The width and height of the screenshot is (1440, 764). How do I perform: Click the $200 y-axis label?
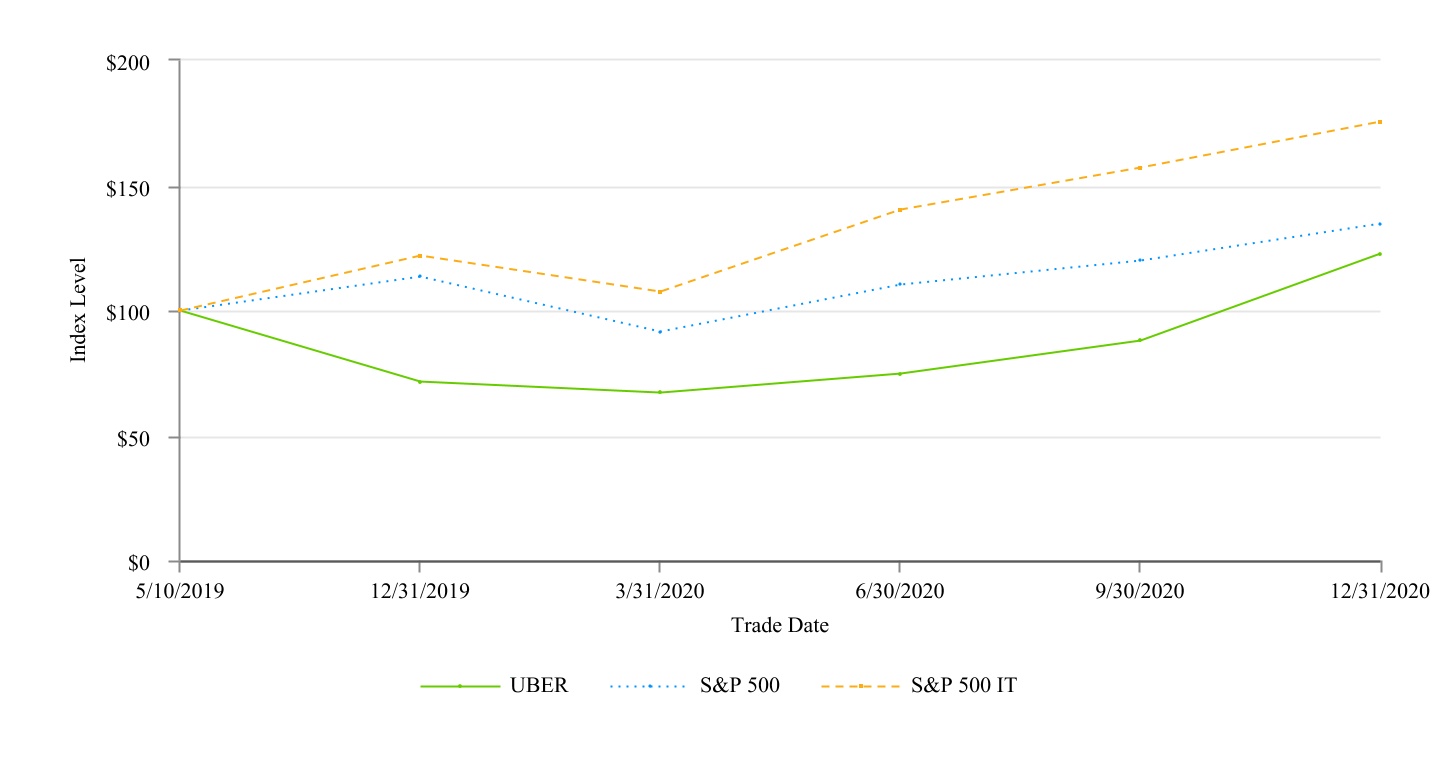[x=128, y=62]
